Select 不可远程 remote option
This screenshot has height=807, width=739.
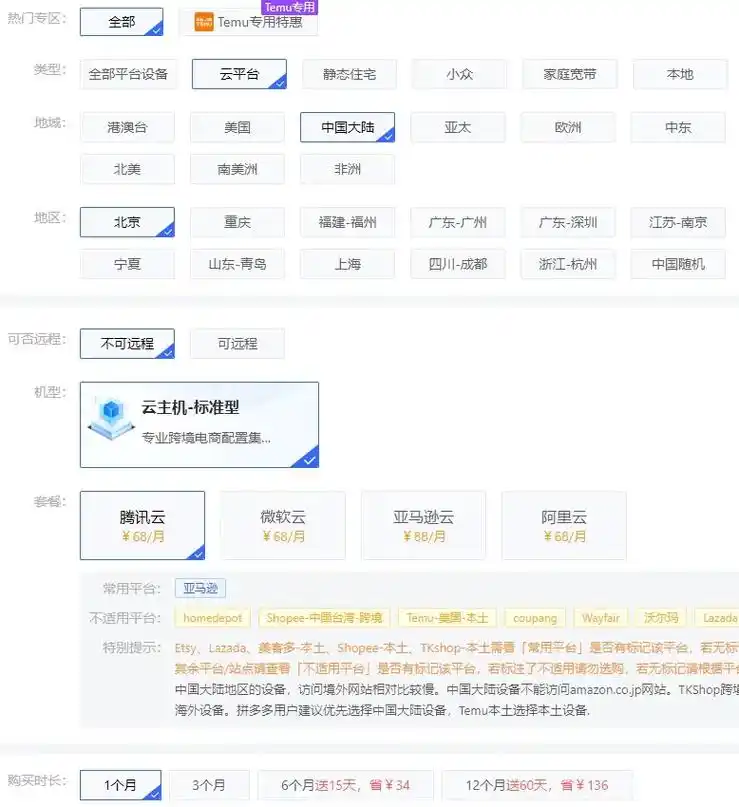(x=127, y=343)
